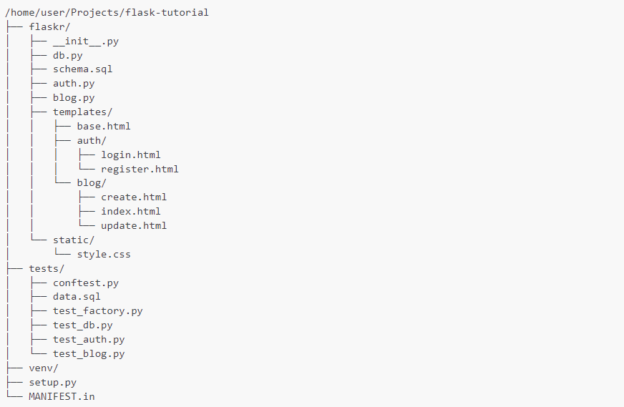Viewport: 624px width, 407px height.
Task: Select base.html in templates
Action: (x=103, y=127)
